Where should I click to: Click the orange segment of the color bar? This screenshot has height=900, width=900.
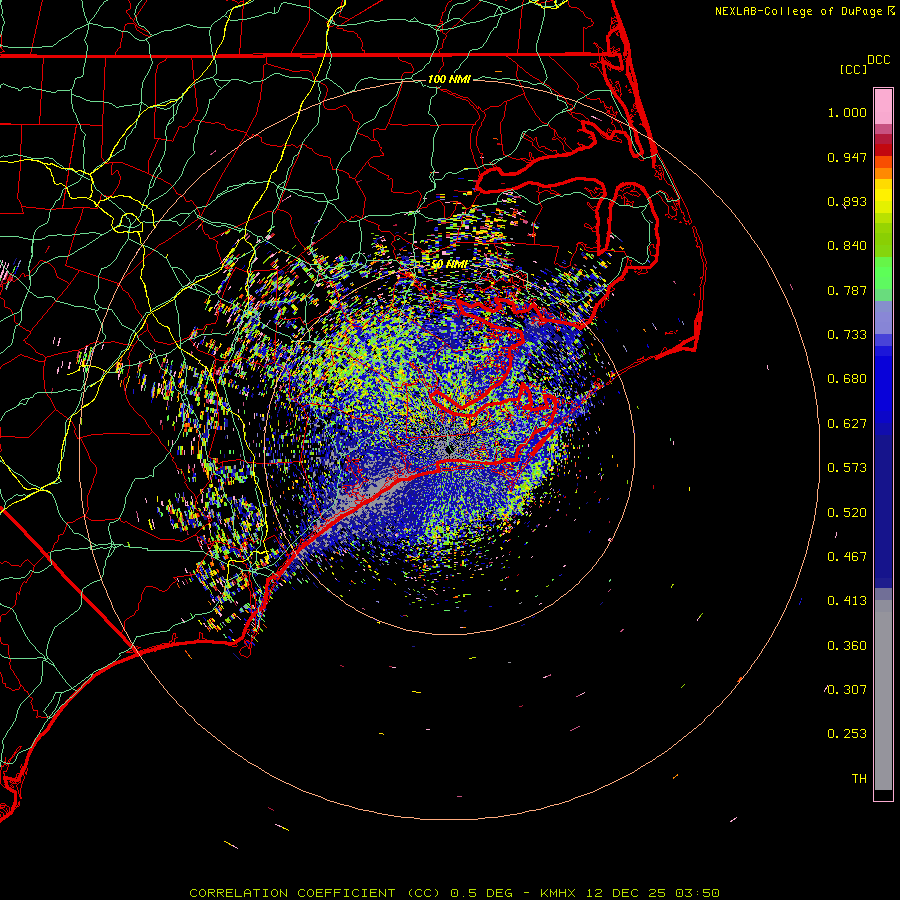pyautogui.click(x=883, y=173)
